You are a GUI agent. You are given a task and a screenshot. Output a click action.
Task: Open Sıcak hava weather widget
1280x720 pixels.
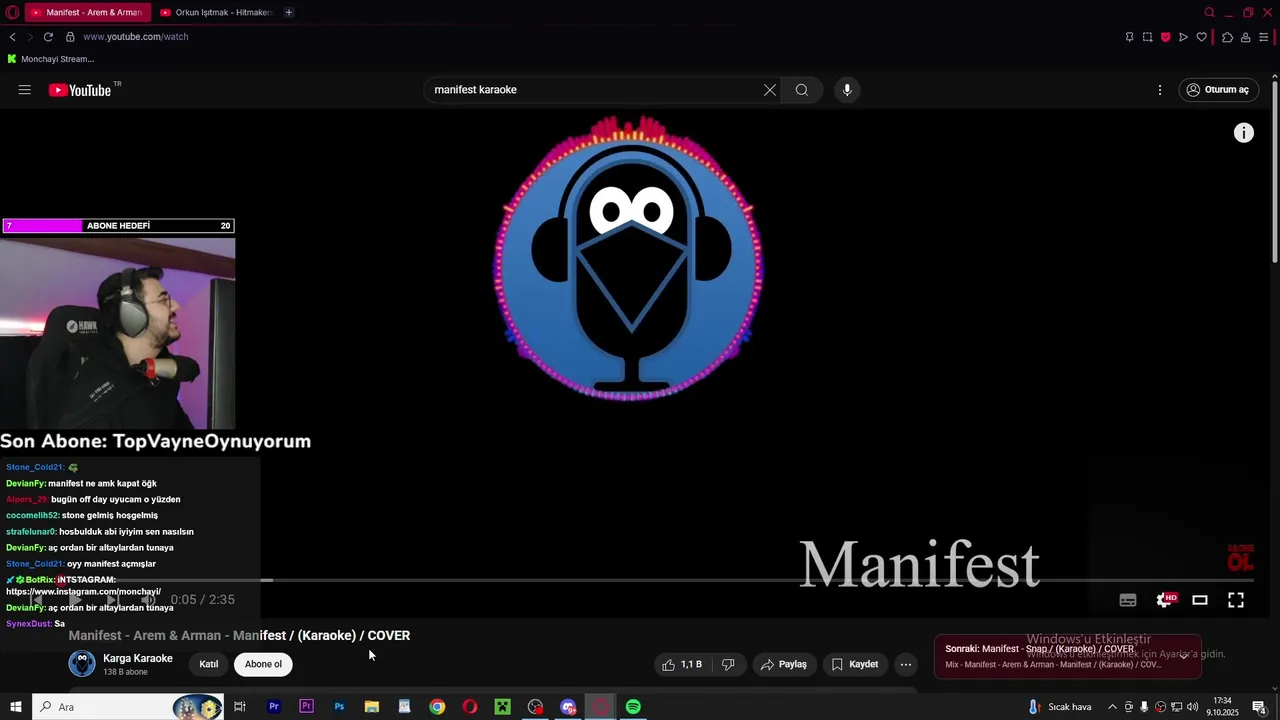pos(1060,707)
